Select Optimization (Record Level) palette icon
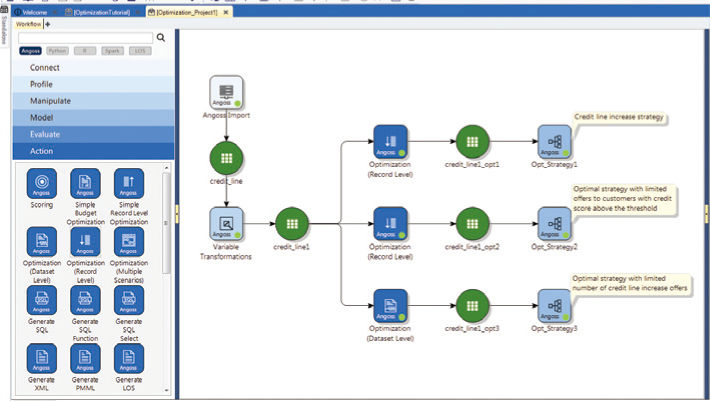The width and height of the screenshot is (710, 401). (85, 242)
